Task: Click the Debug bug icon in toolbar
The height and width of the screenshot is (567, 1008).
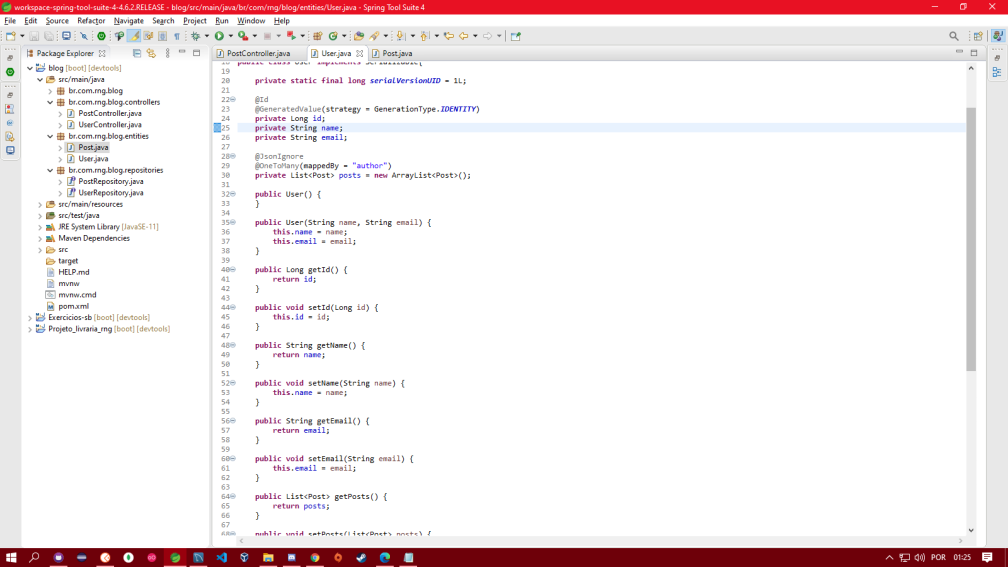Action: click(196, 36)
